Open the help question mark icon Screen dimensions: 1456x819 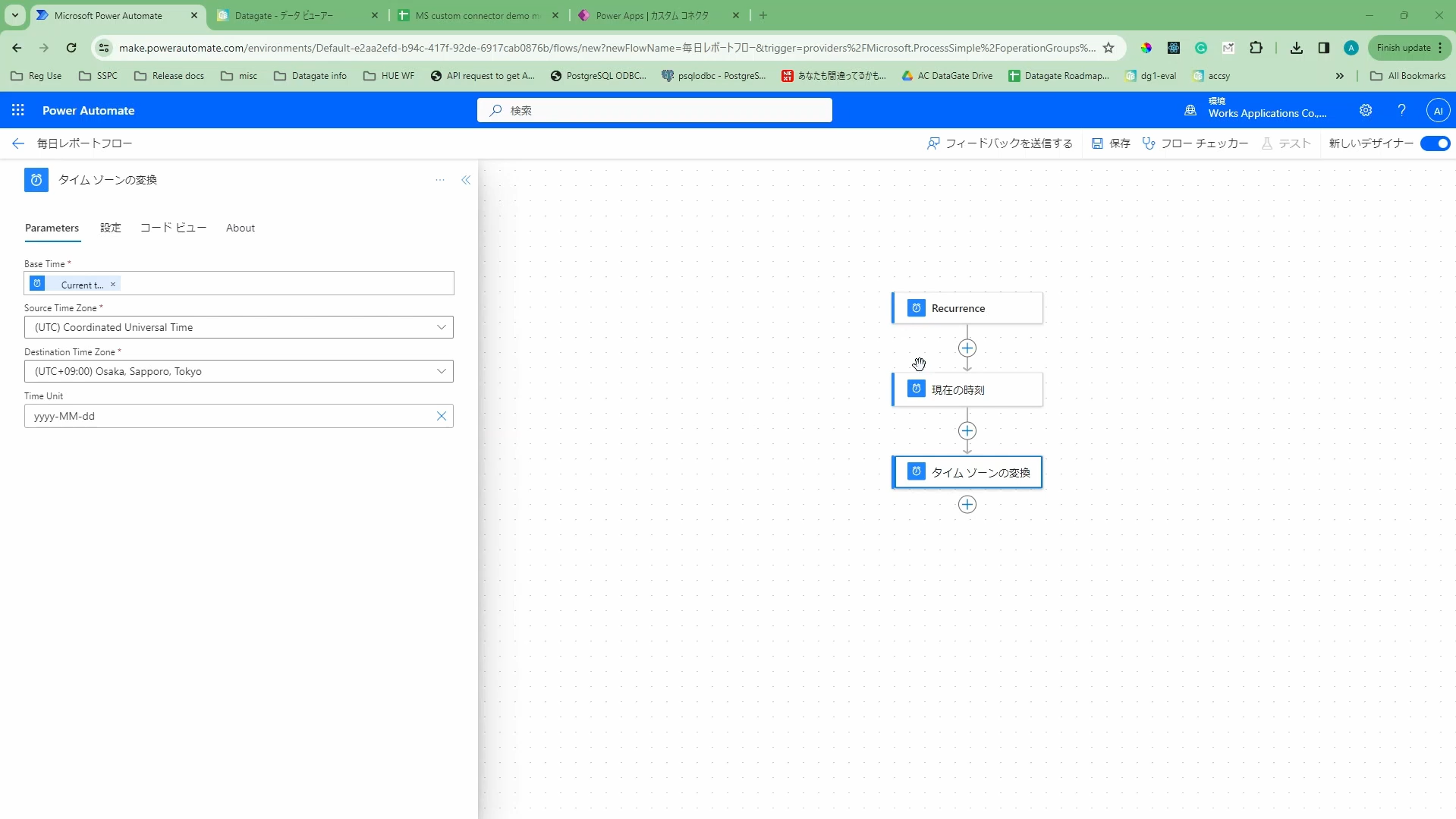point(1402,110)
